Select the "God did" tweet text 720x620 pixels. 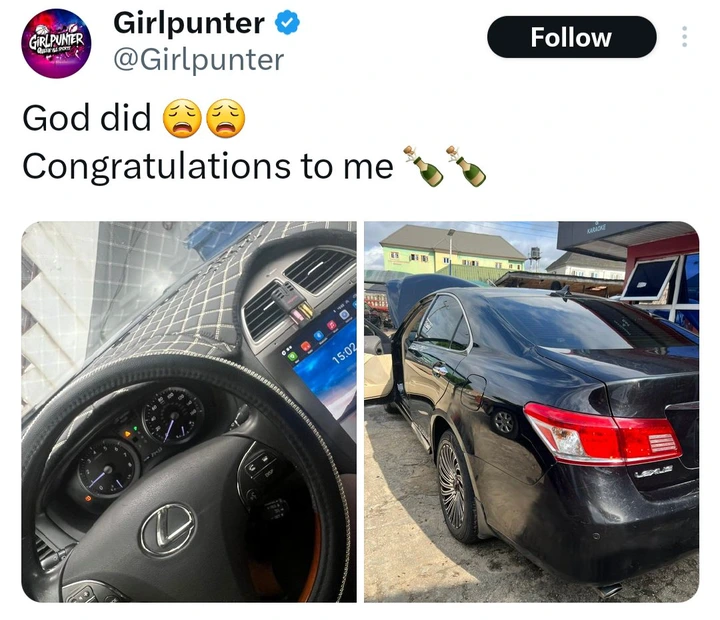pyautogui.click(x=87, y=118)
